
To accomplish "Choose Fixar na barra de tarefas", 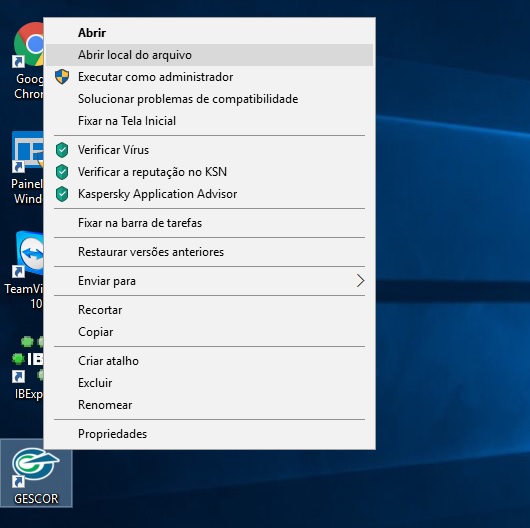I will click(209, 223).
